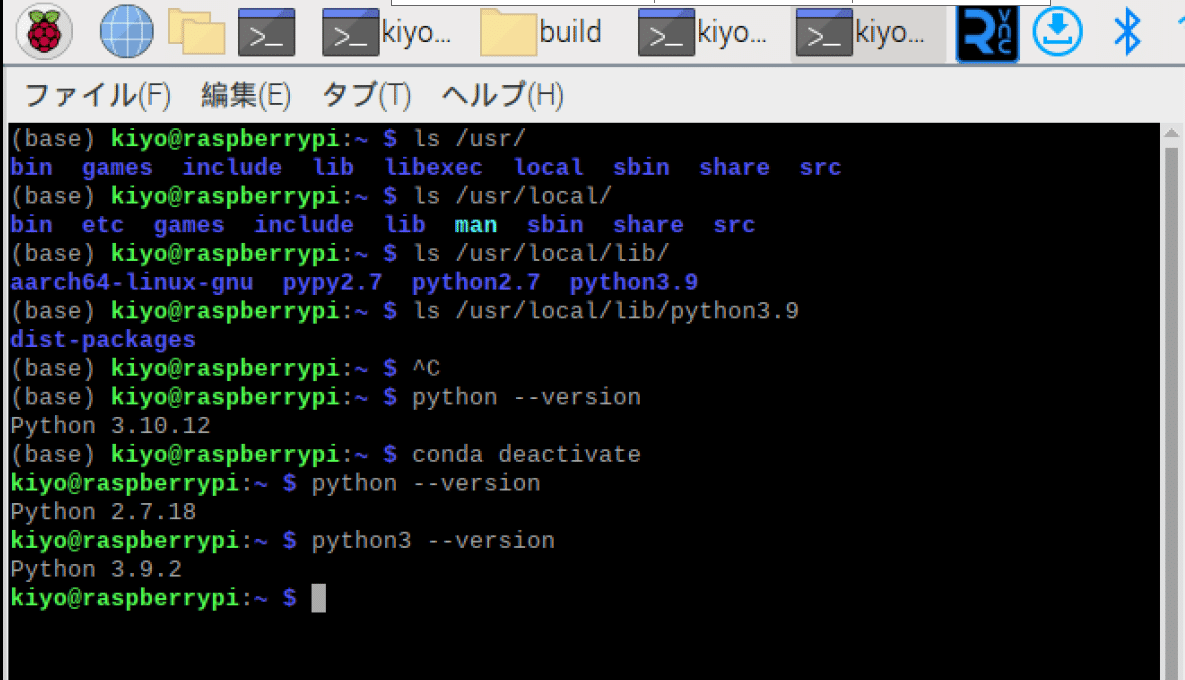The height and width of the screenshot is (680, 1185).
Task: Click the 'ls /usr/' command text
Action: coord(469,138)
